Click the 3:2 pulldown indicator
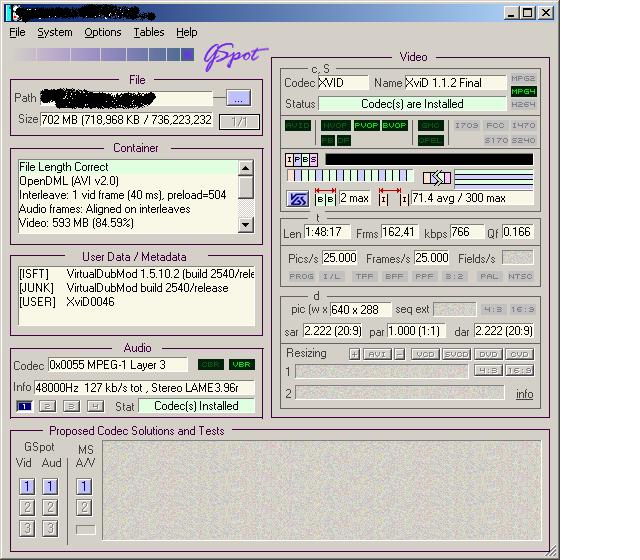640x560 pixels. point(454,276)
